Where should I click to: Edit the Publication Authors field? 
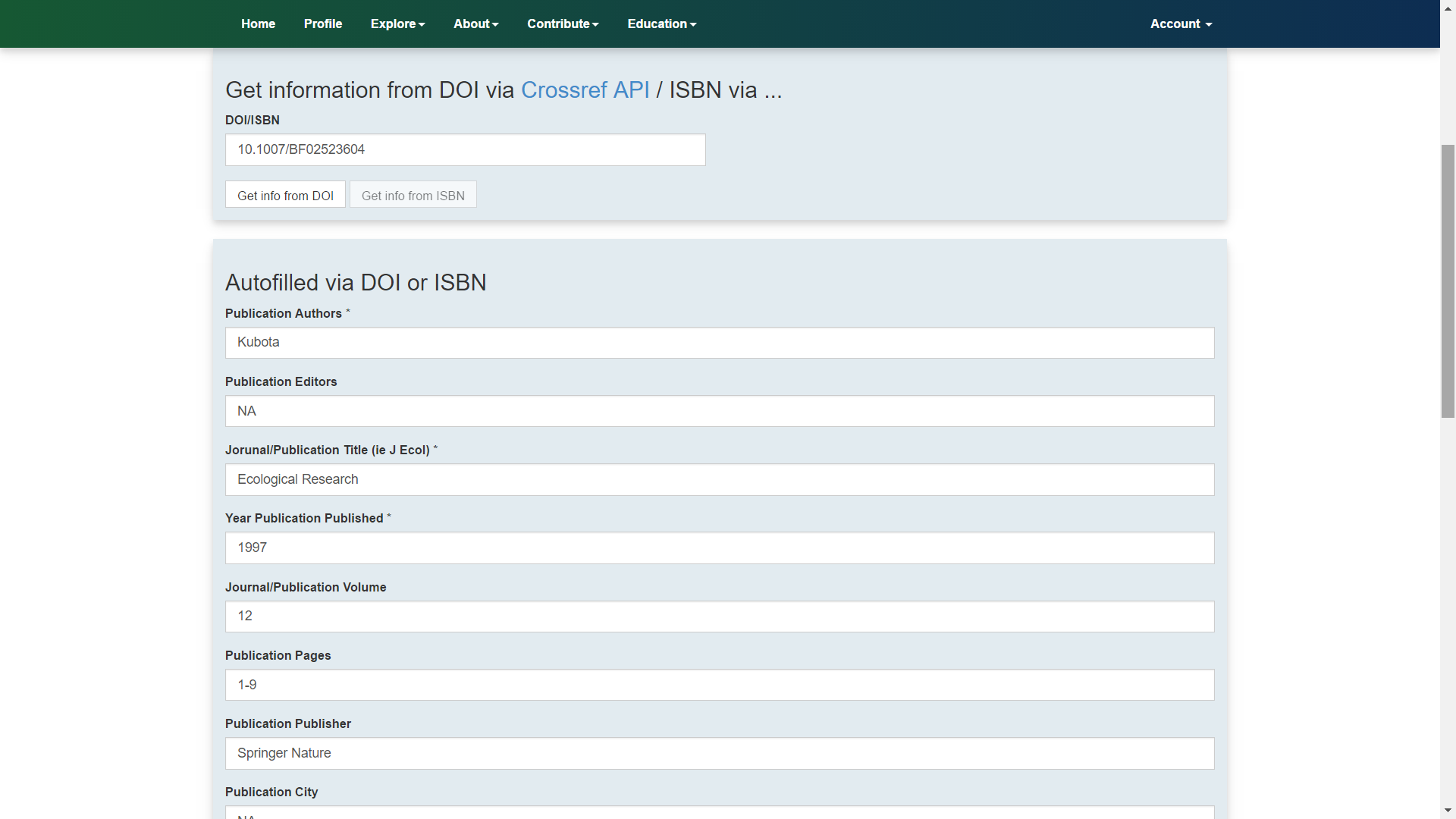click(719, 343)
